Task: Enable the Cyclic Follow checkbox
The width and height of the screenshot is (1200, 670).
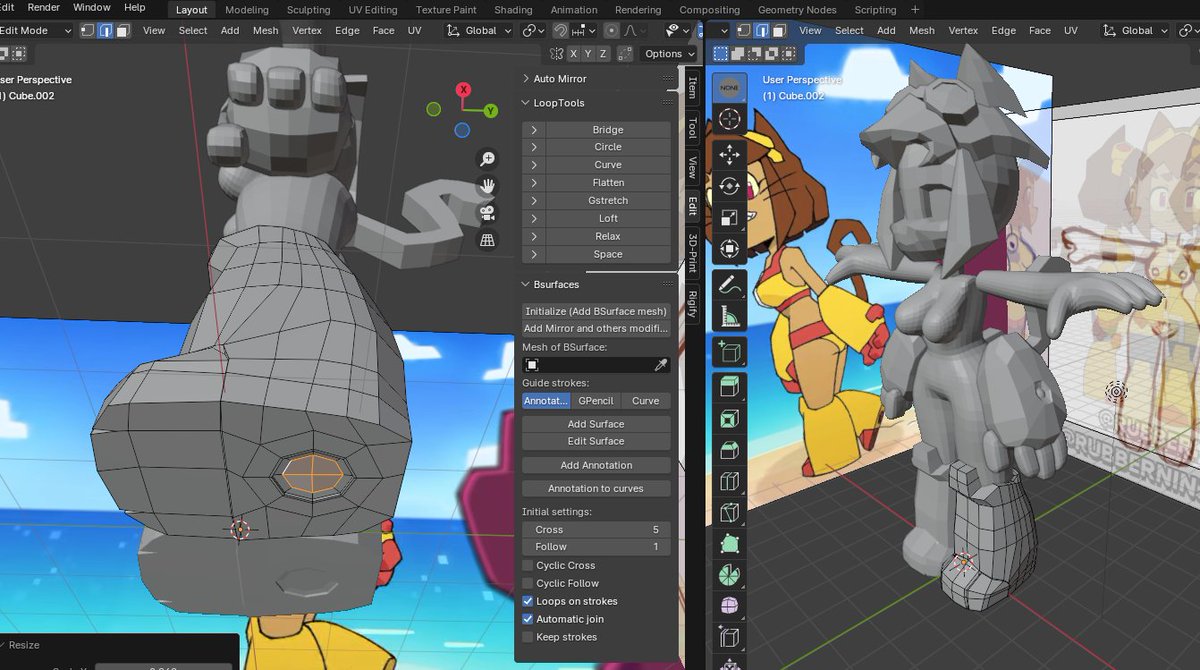Action: pos(528,583)
